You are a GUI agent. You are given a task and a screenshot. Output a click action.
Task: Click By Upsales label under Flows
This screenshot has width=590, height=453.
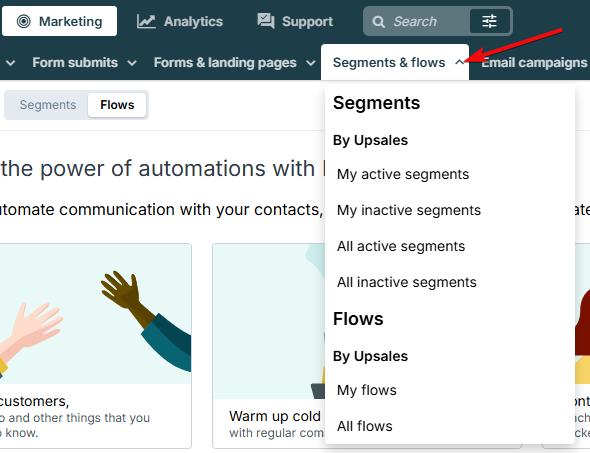[x=370, y=356]
